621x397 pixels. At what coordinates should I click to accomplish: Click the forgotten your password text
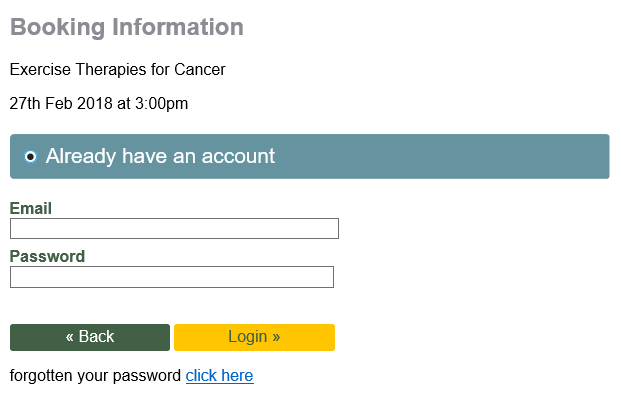95,376
